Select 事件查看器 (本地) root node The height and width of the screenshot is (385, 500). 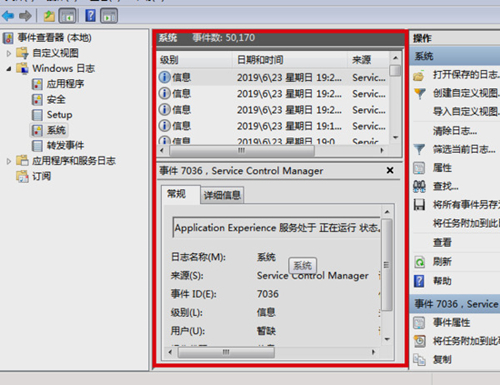point(54,38)
